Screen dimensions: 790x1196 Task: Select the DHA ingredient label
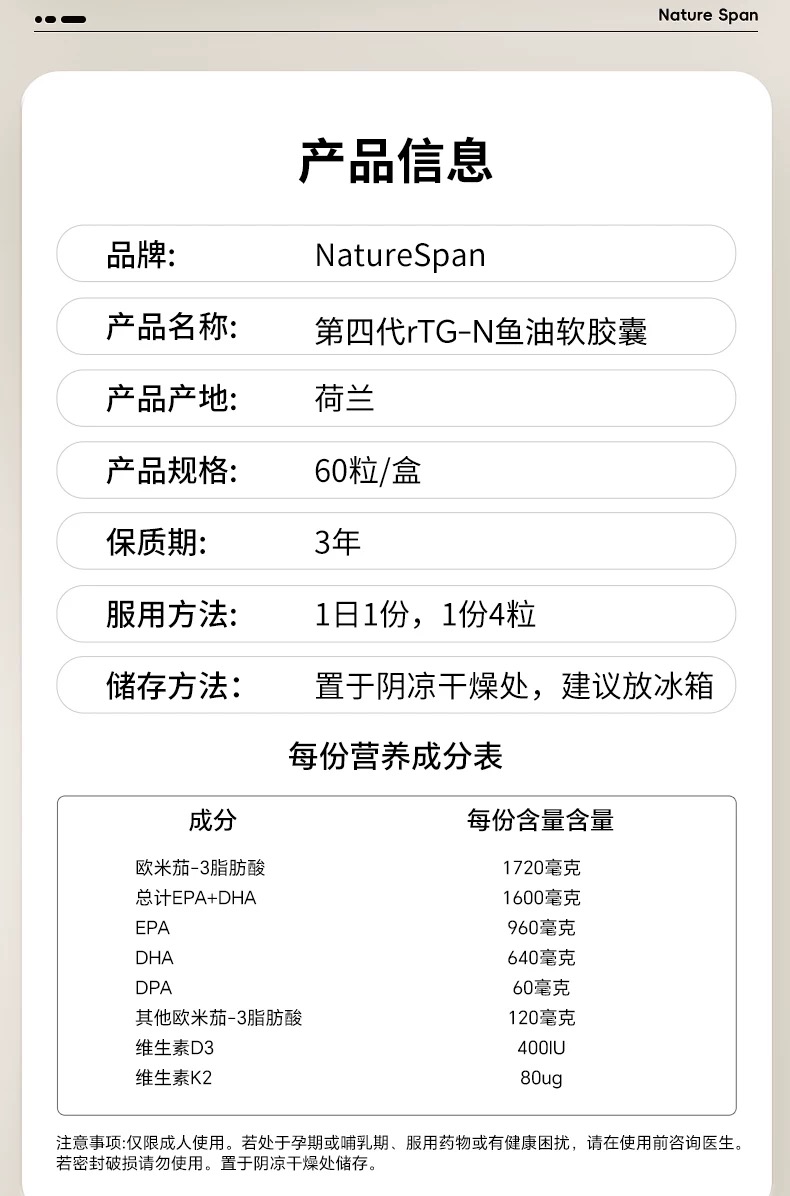[x=155, y=958]
